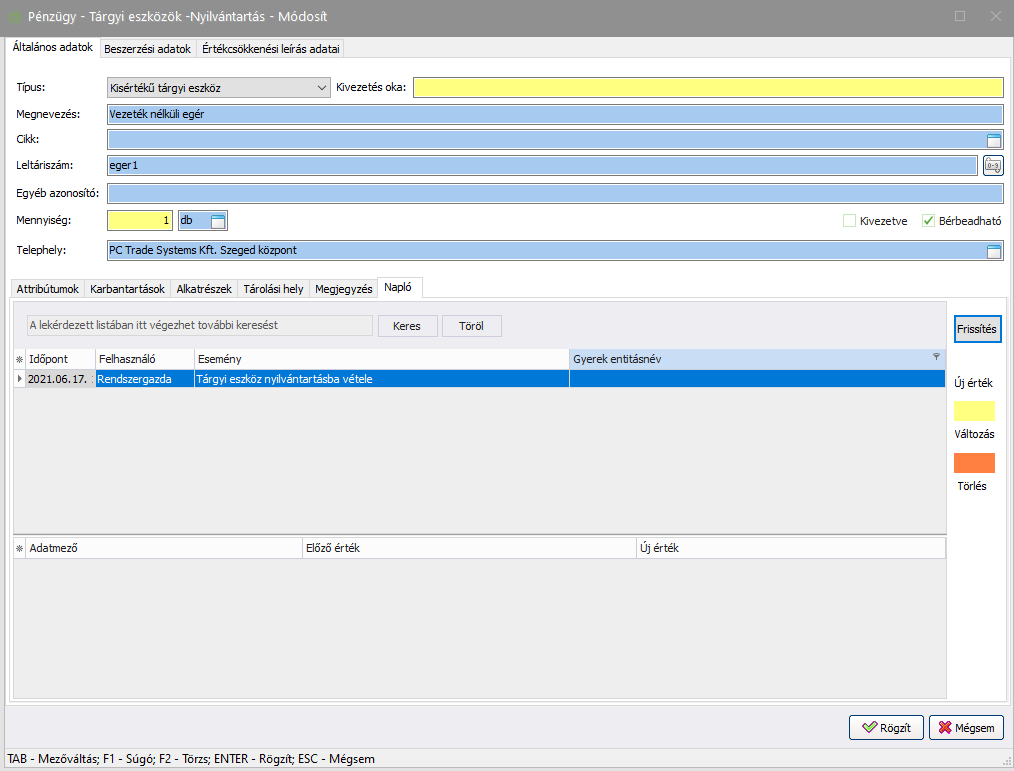
Task: Click the Rögzít save button
Action: point(886,728)
